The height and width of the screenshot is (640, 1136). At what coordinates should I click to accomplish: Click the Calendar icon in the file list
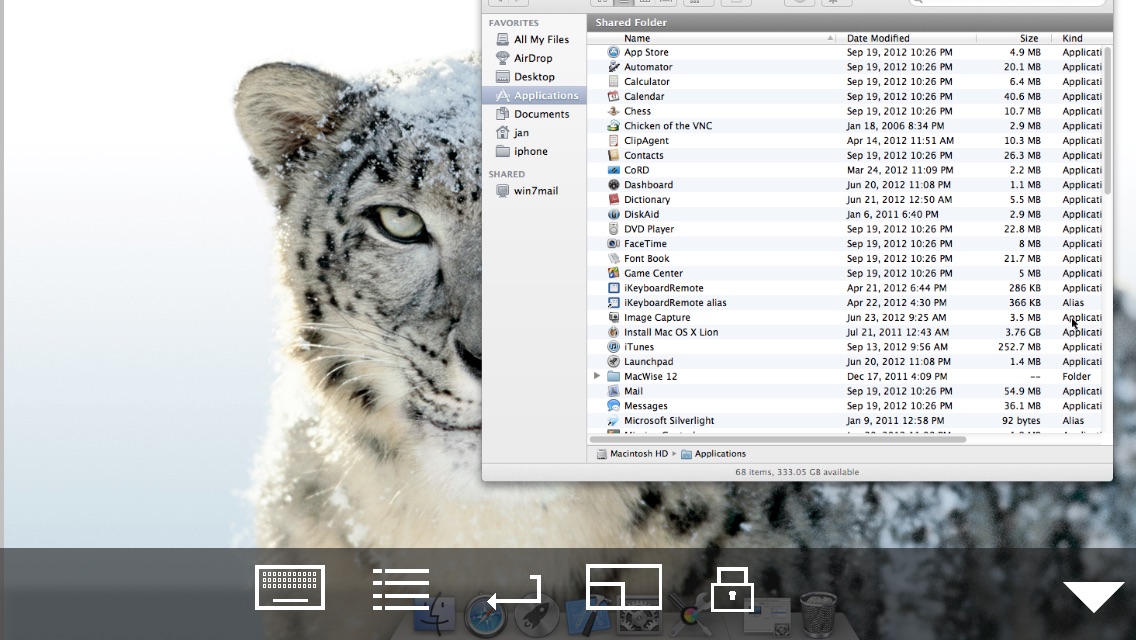614,96
